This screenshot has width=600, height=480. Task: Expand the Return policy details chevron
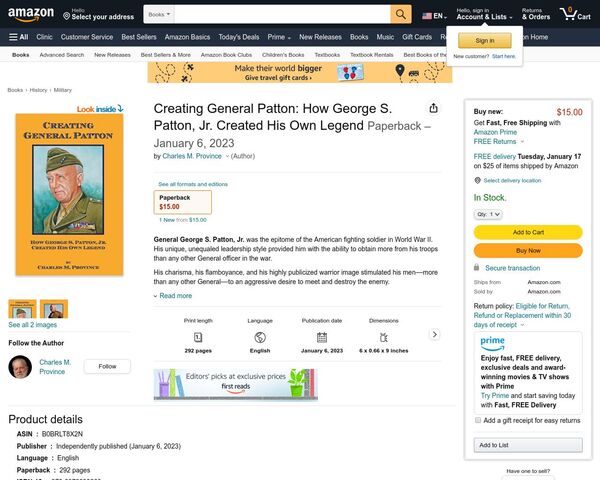click(522, 325)
